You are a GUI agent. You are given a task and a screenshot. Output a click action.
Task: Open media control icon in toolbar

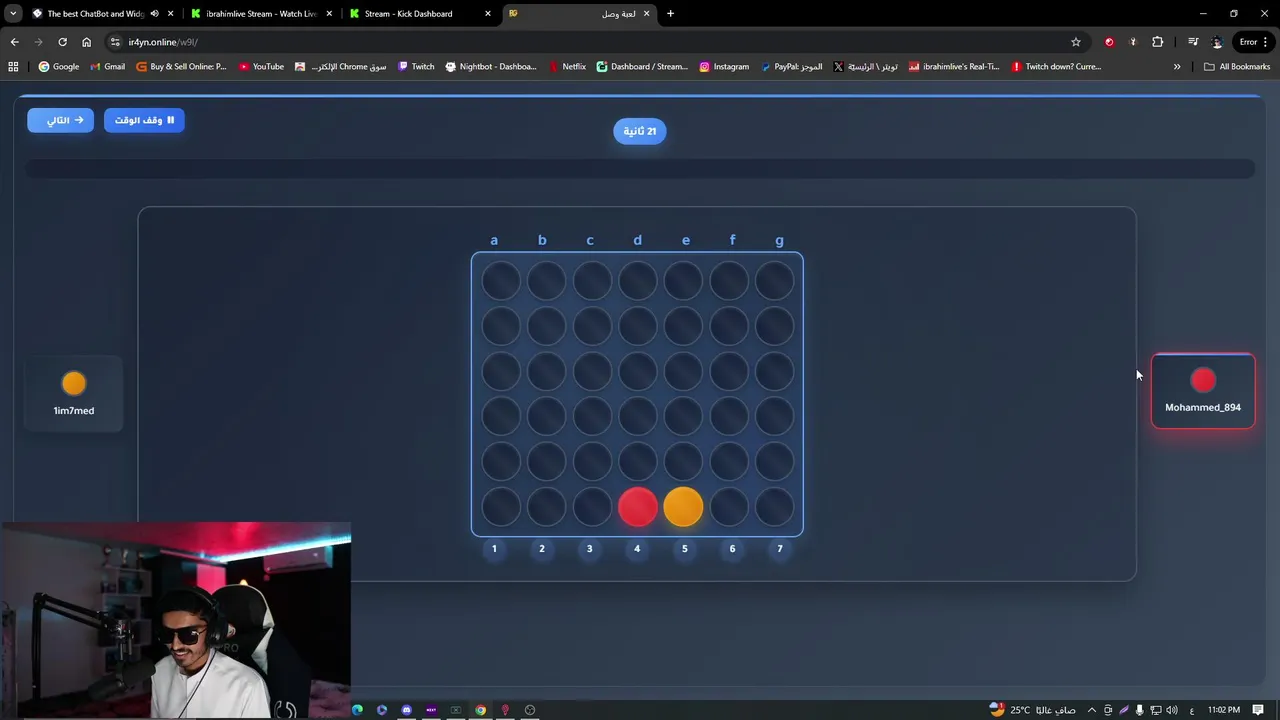tap(1193, 42)
